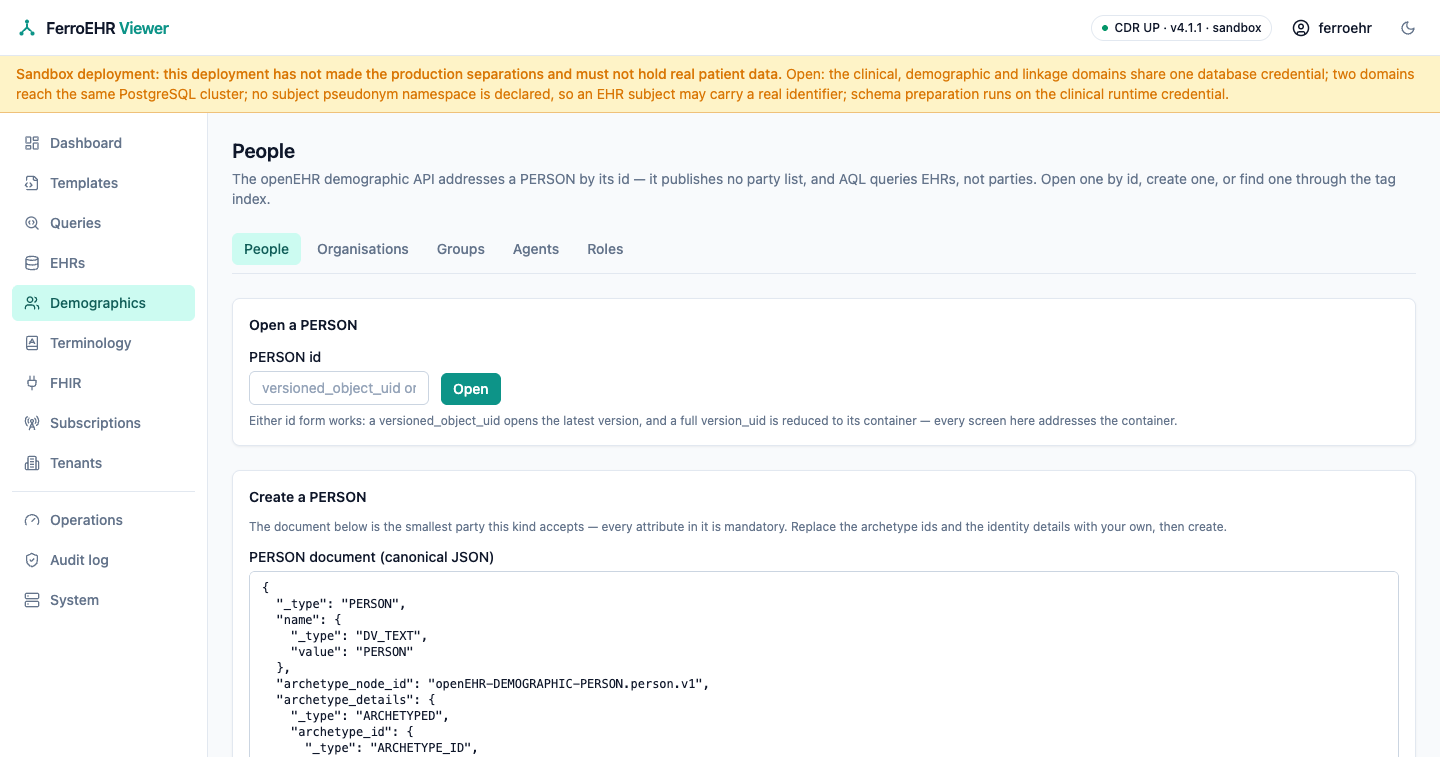Click the Tenants building icon
The height and width of the screenshot is (757, 1440).
[32, 463]
